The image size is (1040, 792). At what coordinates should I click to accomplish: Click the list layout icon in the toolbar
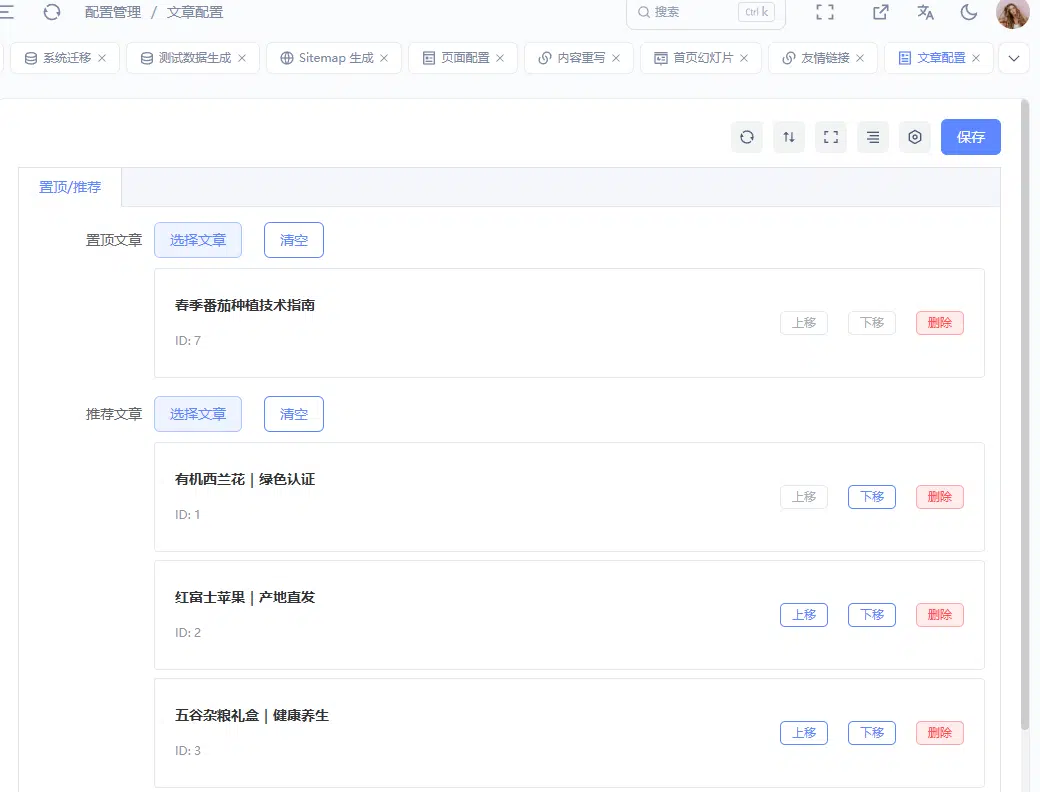(873, 137)
